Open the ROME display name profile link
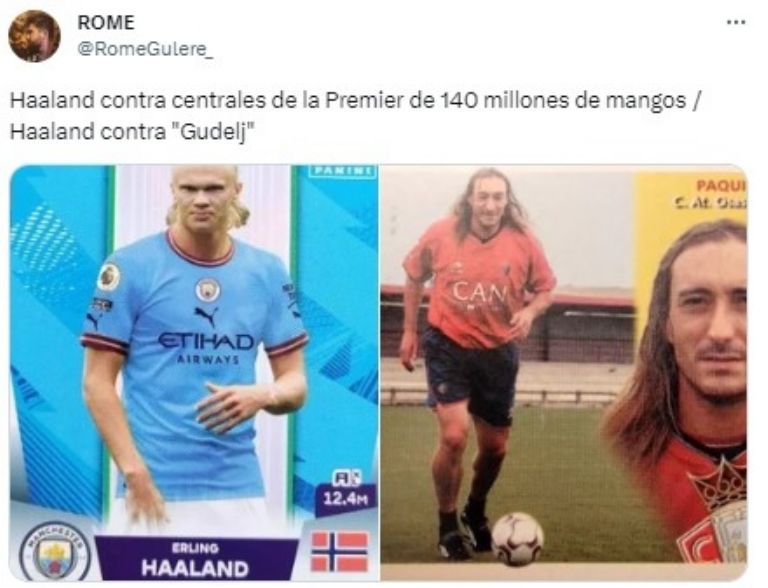The width and height of the screenshot is (768, 588). 106,23
